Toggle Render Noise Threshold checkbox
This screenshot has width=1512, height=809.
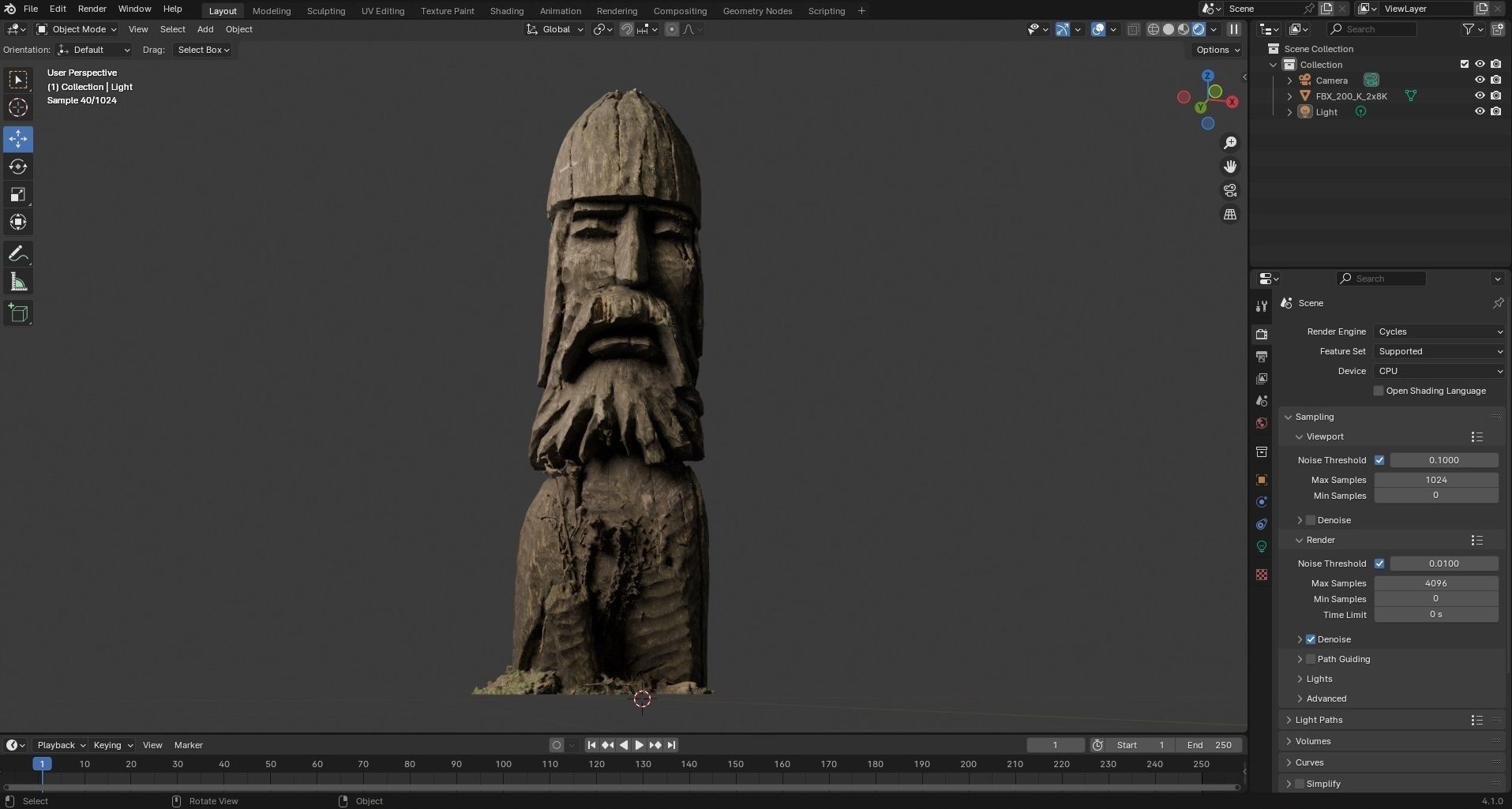[x=1379, y=564]
